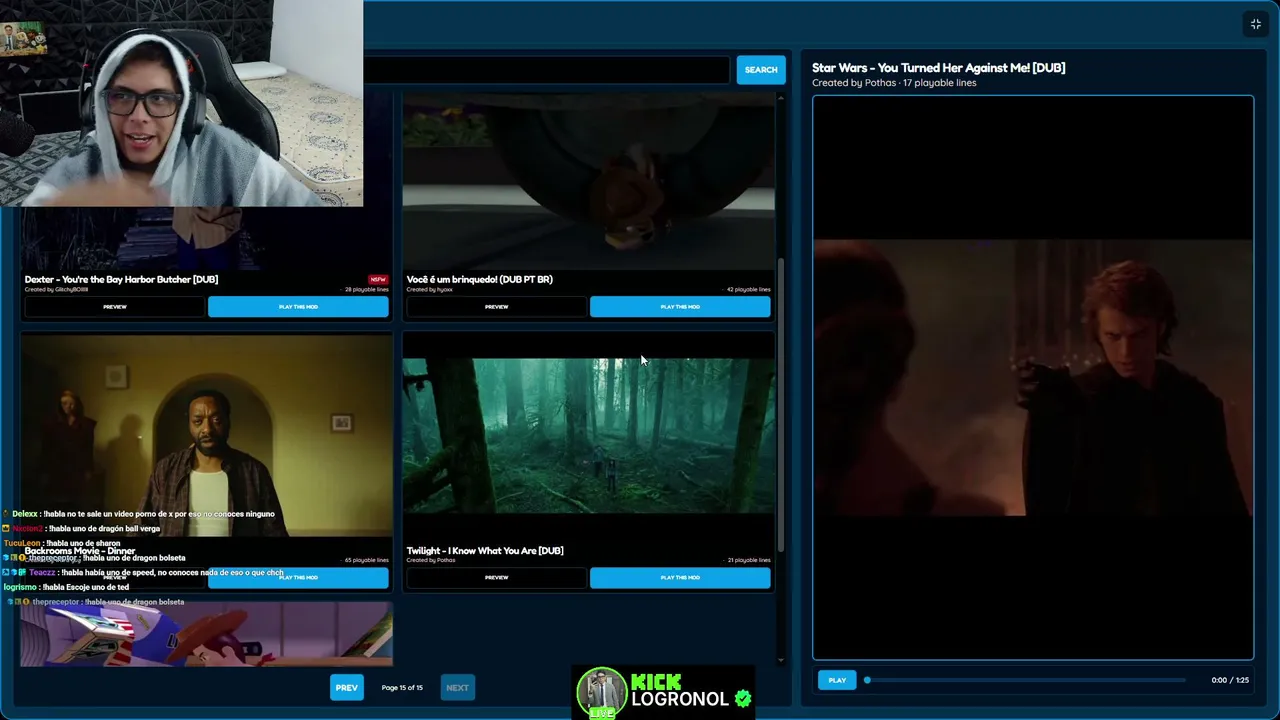This screenshot has width=1280, height=720.
Task: Click the preview video progress slider
Action: click(x=1026, y=680)
